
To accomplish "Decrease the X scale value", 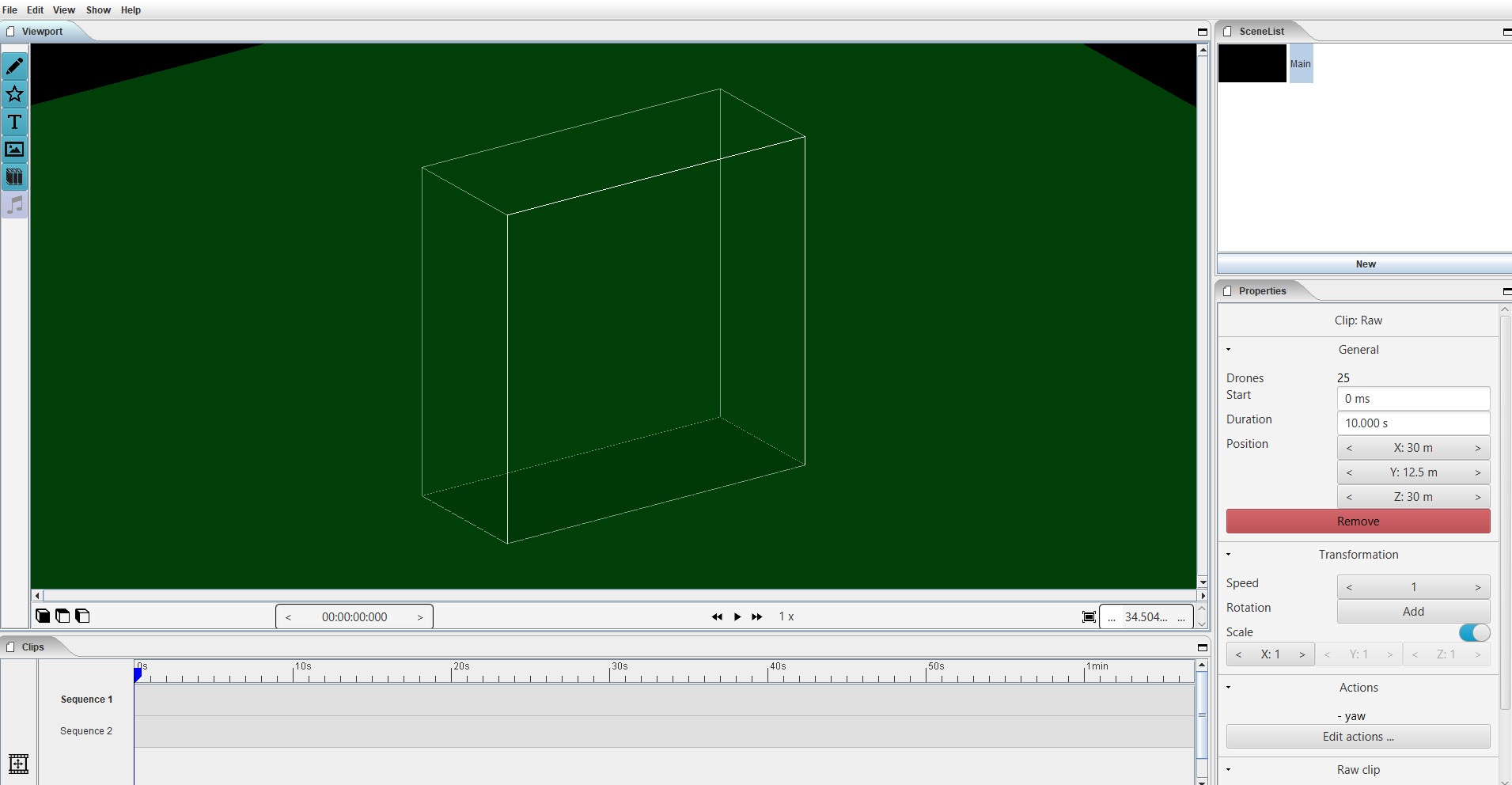I will [x=1238, y=654].
